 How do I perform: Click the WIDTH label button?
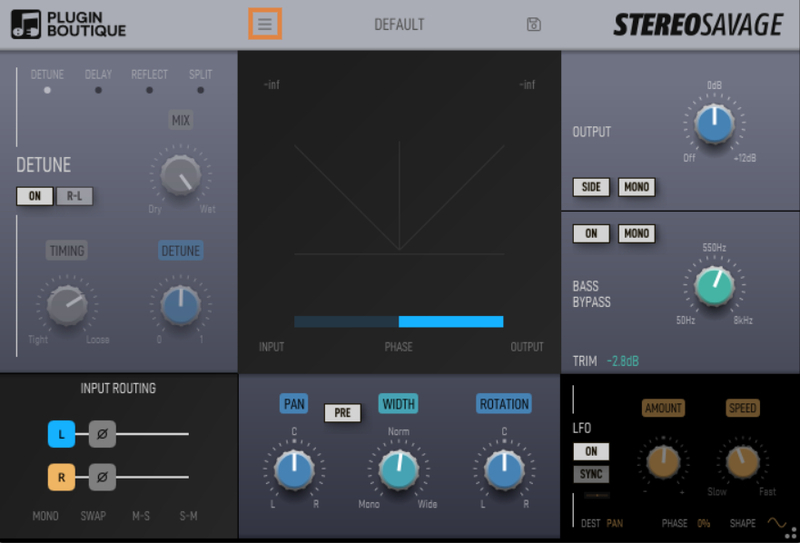(x=398, y=404)
